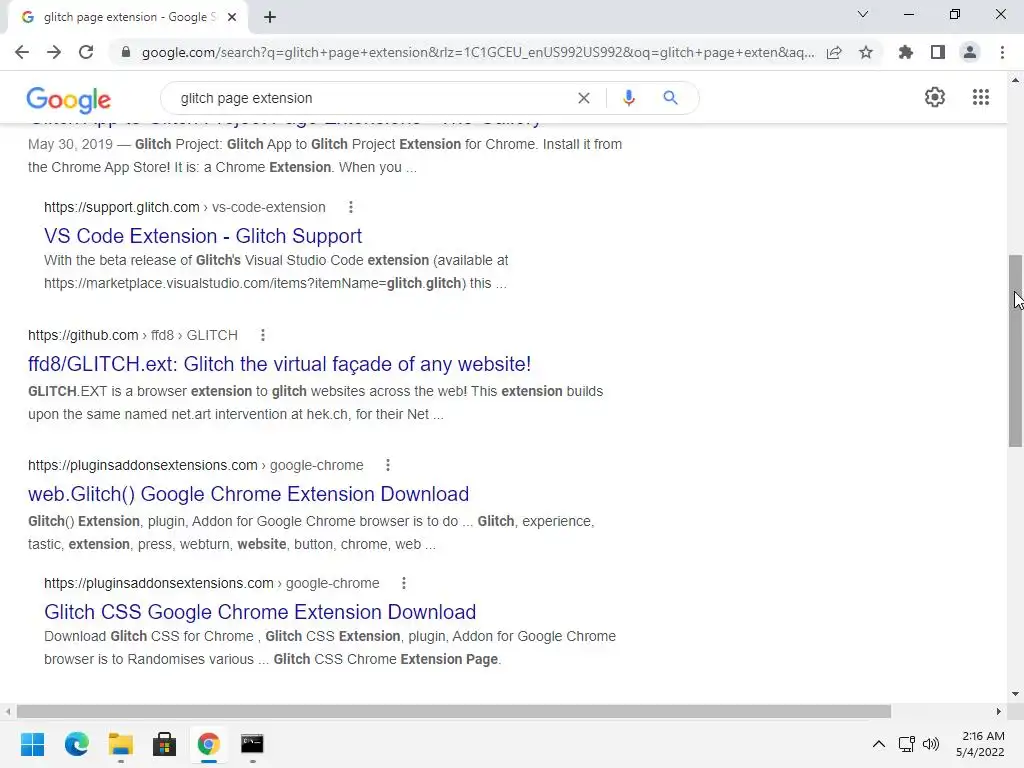Click the scroll-up arrow of vertical scrollbar
1024x768 pixels.
tap(1015, 80)
